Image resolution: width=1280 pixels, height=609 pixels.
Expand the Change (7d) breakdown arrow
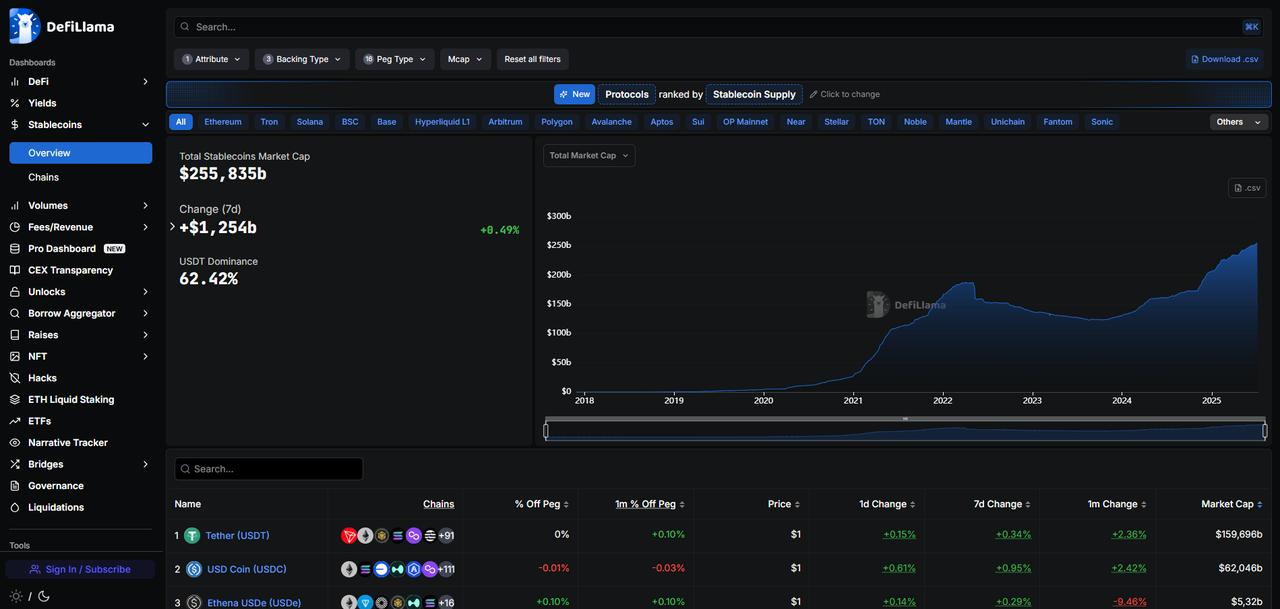(172, 227)
